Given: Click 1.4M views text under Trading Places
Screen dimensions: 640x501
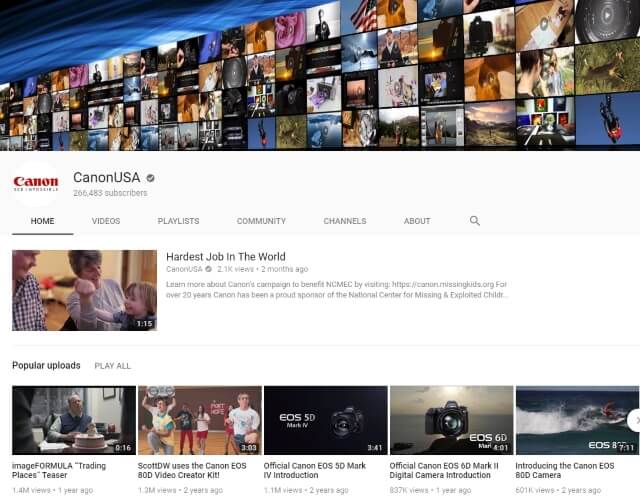Looking at the screenshot, I should pyautogui.click(x=31, y=490).
